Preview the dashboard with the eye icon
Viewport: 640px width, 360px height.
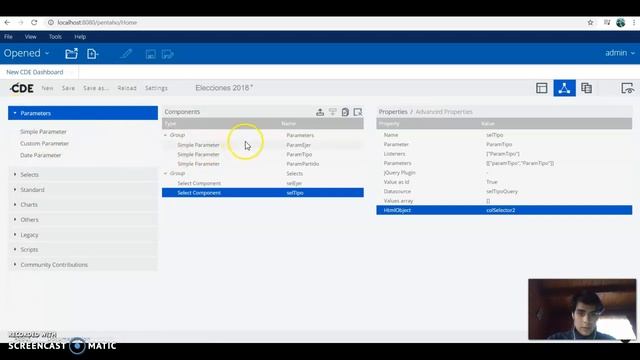pos(627,88)
